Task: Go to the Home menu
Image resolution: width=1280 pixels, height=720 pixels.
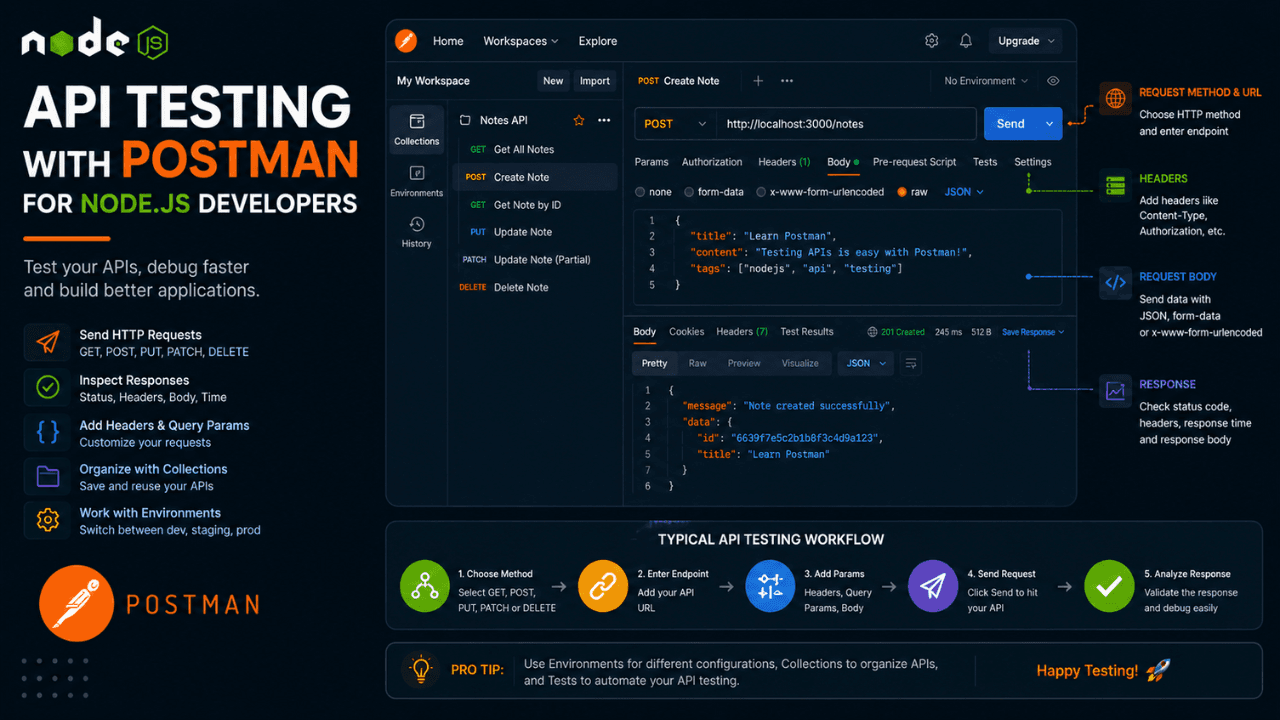Action: [448, 41]
